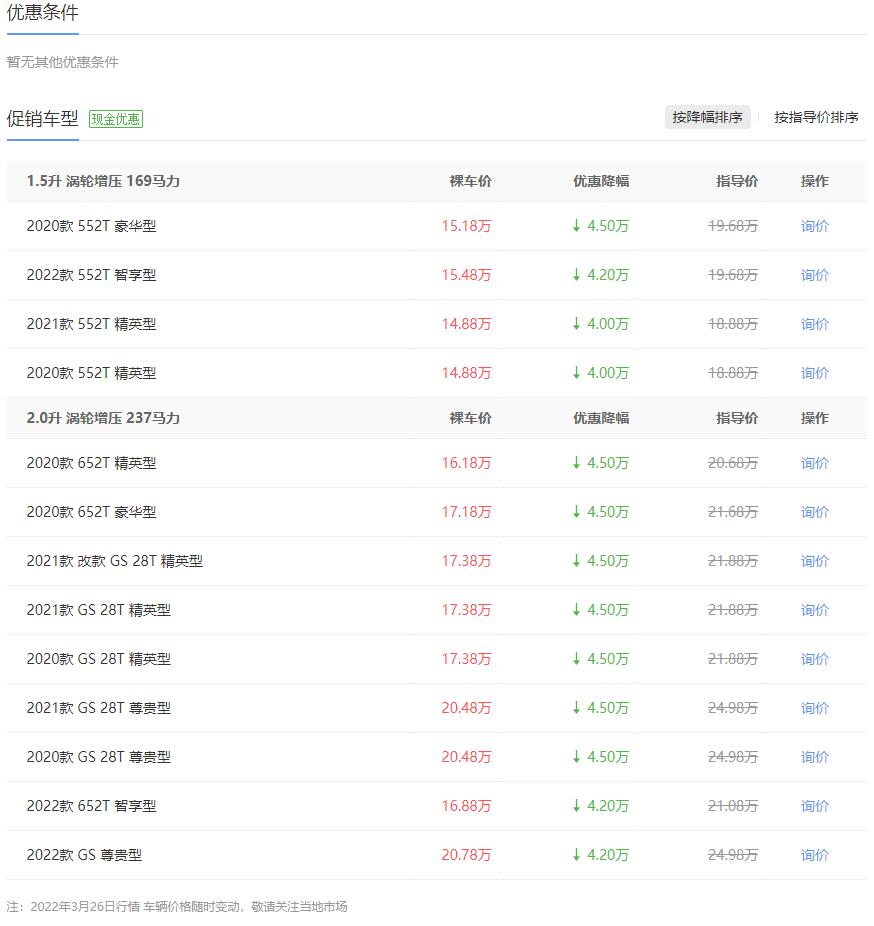
Task: Sort by 按指导价排序
Action: (816, 117)
